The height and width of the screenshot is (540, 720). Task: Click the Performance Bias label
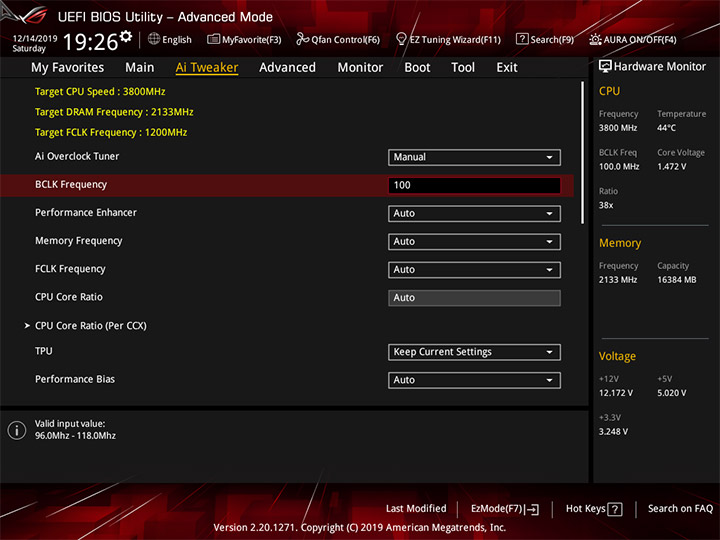75,379
